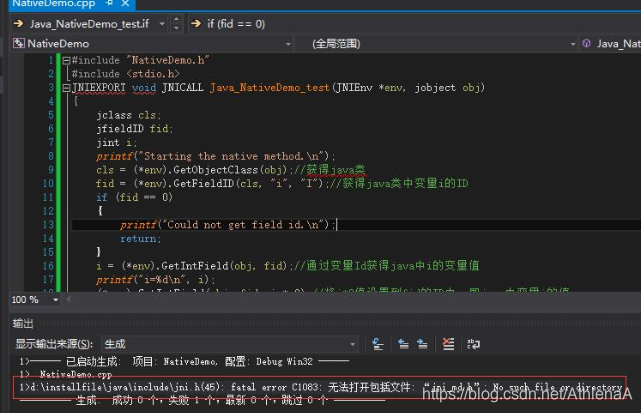Click the 'return;' statement on line 14

(141, 238)
